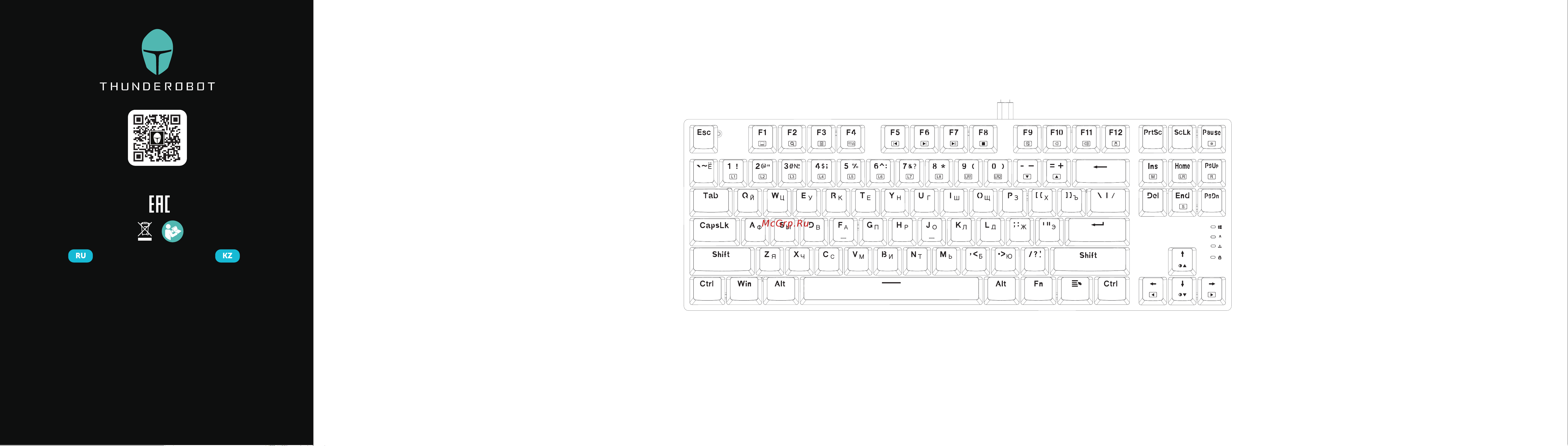
Task: Click the right Shift key
Action: (x=1090, y=261)
